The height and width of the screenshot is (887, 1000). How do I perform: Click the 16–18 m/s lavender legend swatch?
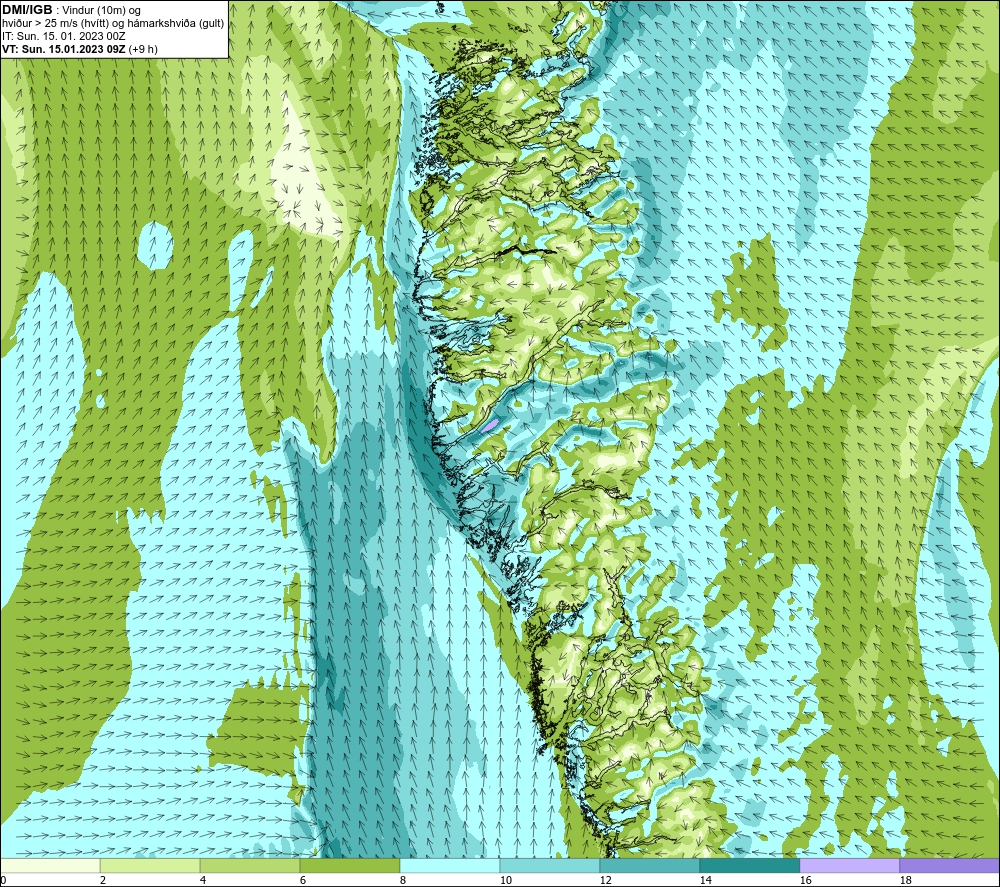849,865
